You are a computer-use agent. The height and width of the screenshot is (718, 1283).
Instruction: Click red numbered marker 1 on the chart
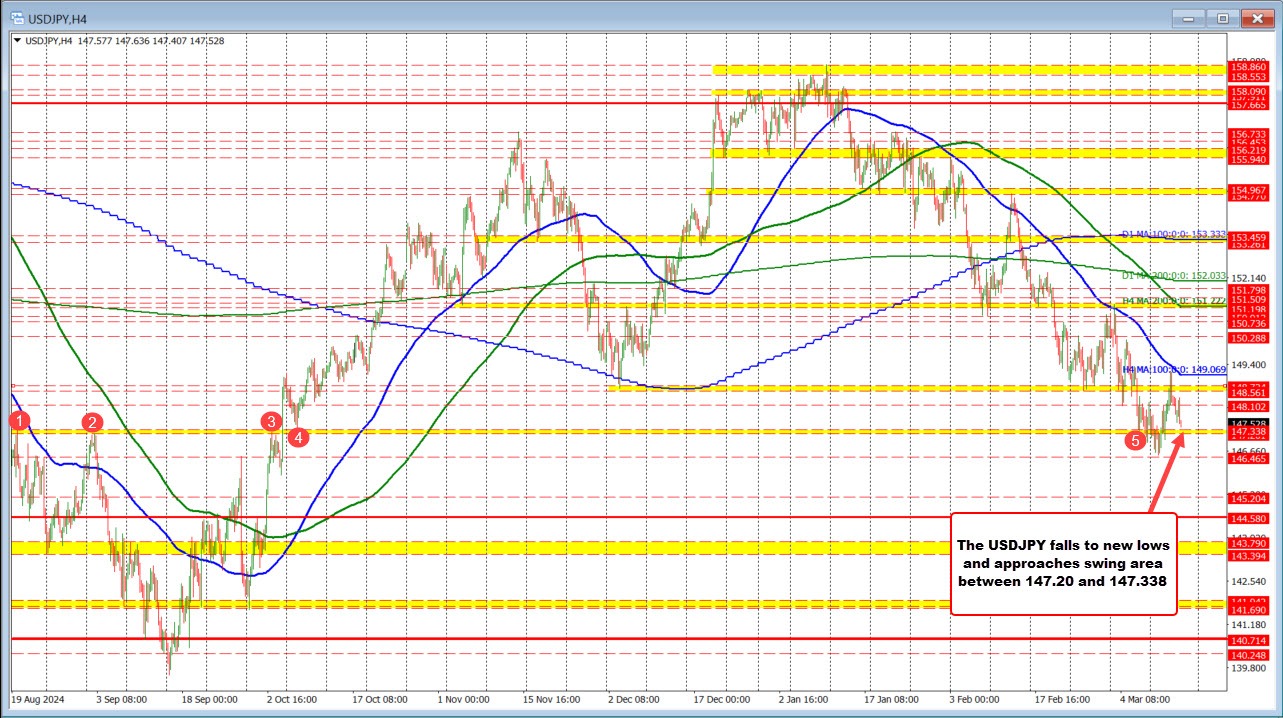pyautogui.click(x=18, y=421)
